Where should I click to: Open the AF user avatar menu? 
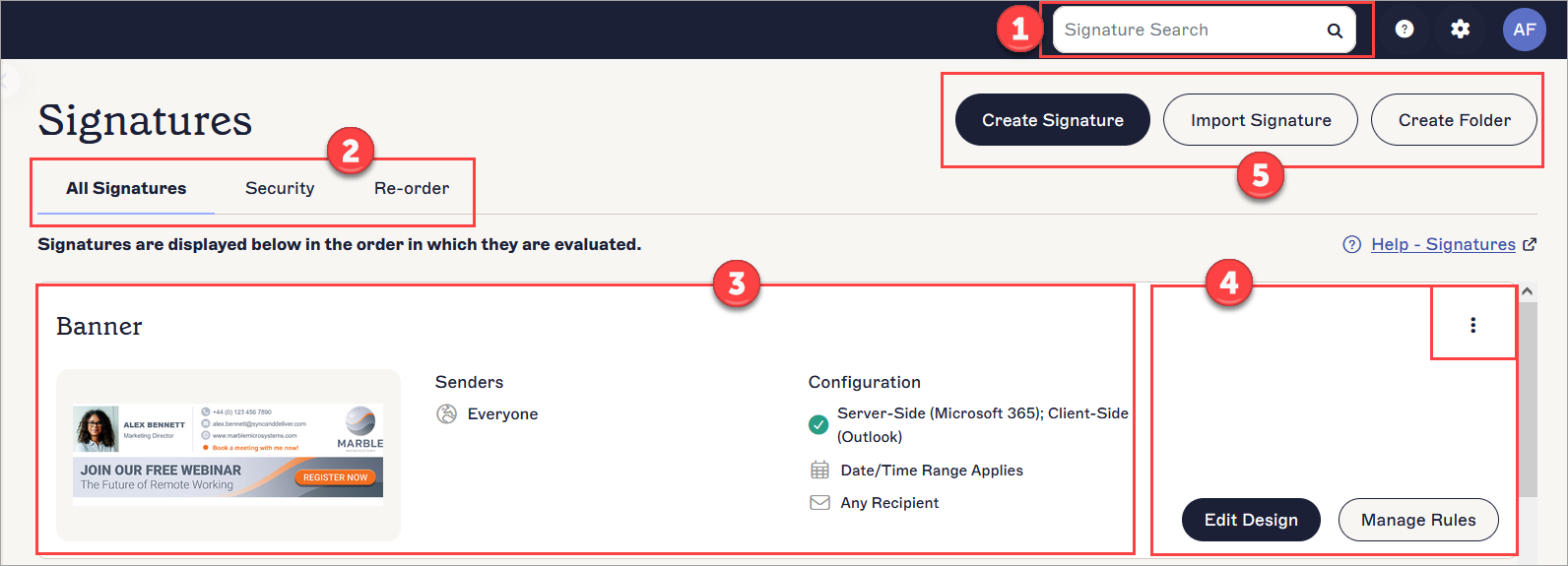[1524, 30]
